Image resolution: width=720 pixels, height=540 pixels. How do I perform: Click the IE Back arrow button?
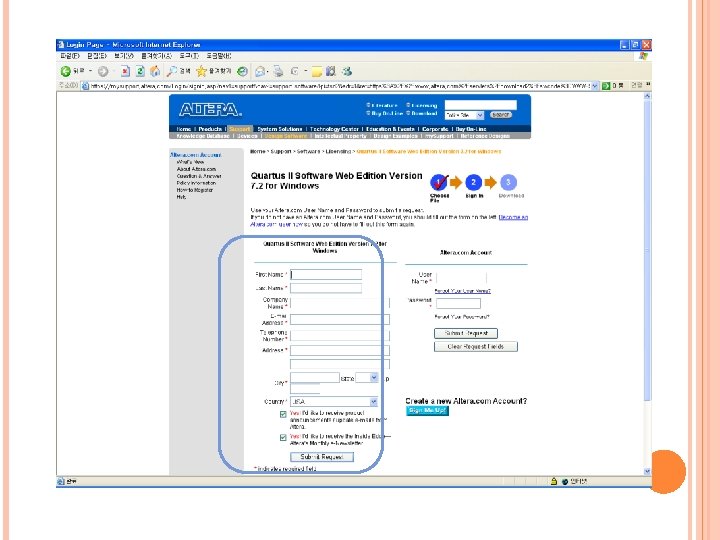[x=66, y=71]
